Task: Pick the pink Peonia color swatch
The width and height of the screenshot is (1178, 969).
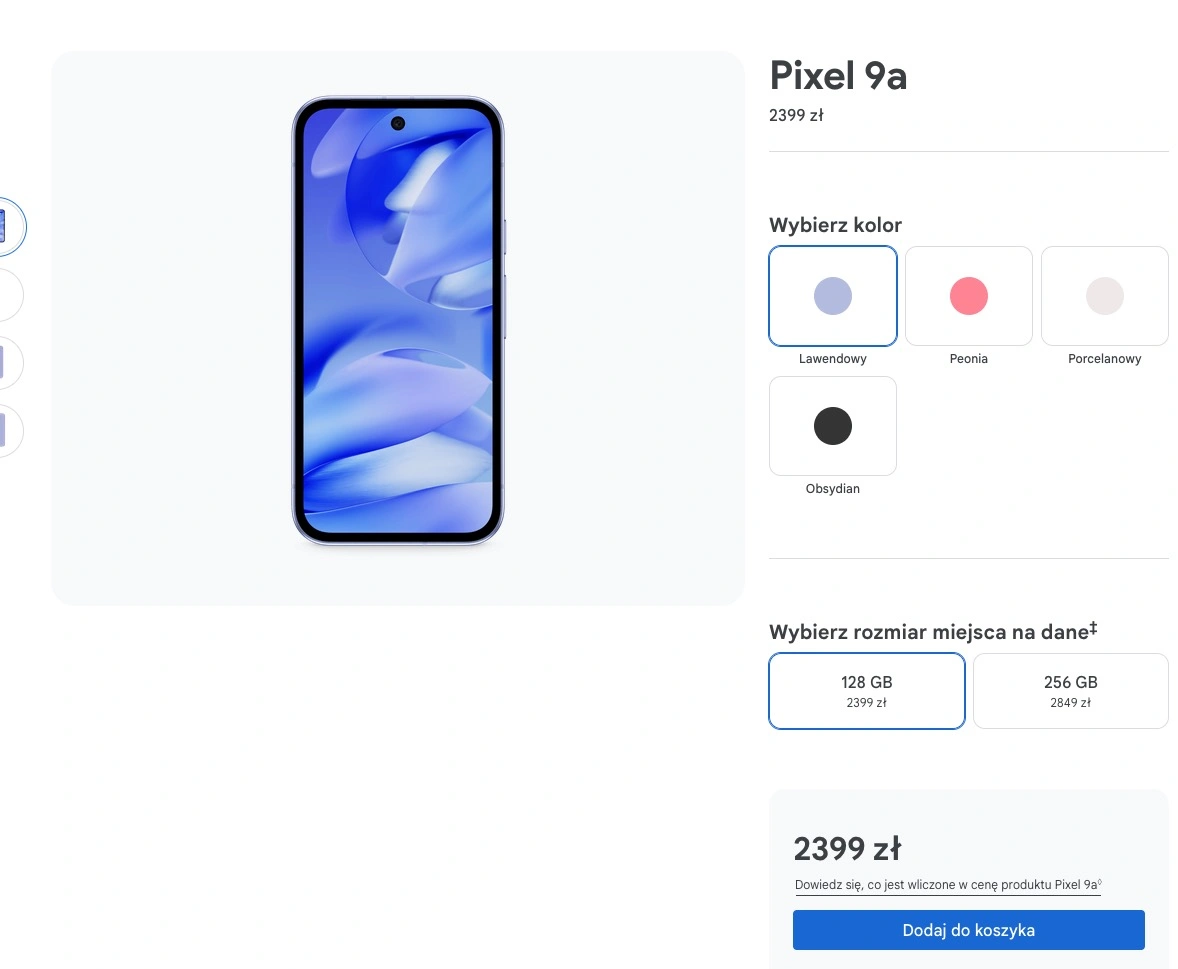Action: coord(968,296)
